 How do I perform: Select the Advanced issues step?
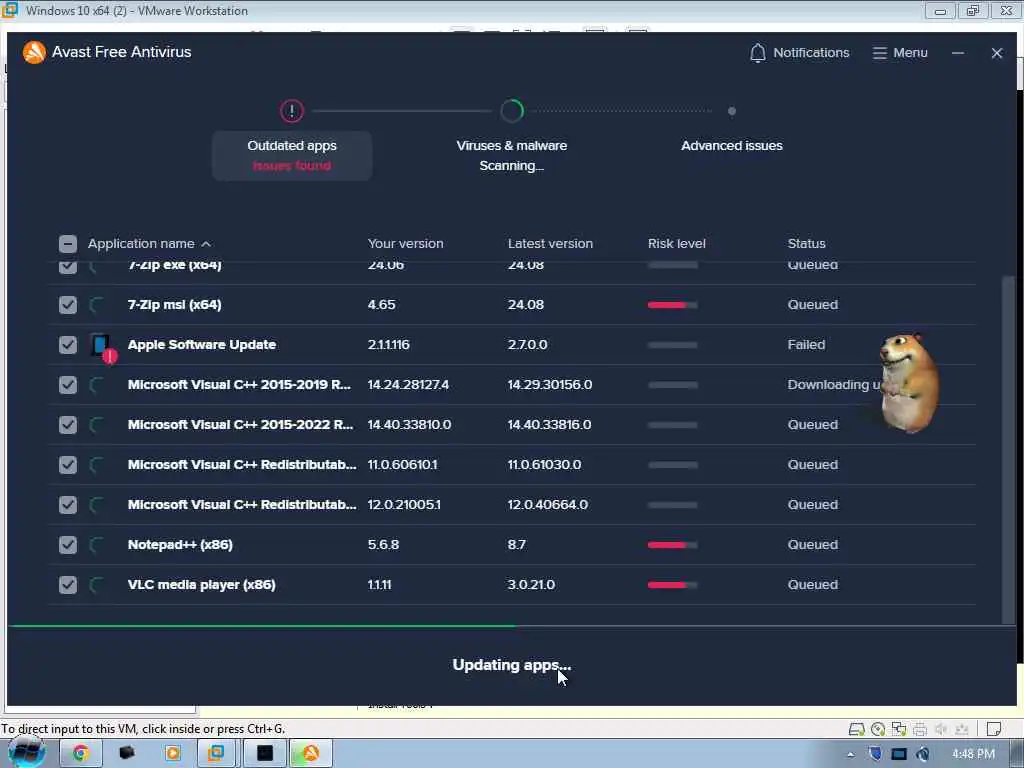pos(731,146)
